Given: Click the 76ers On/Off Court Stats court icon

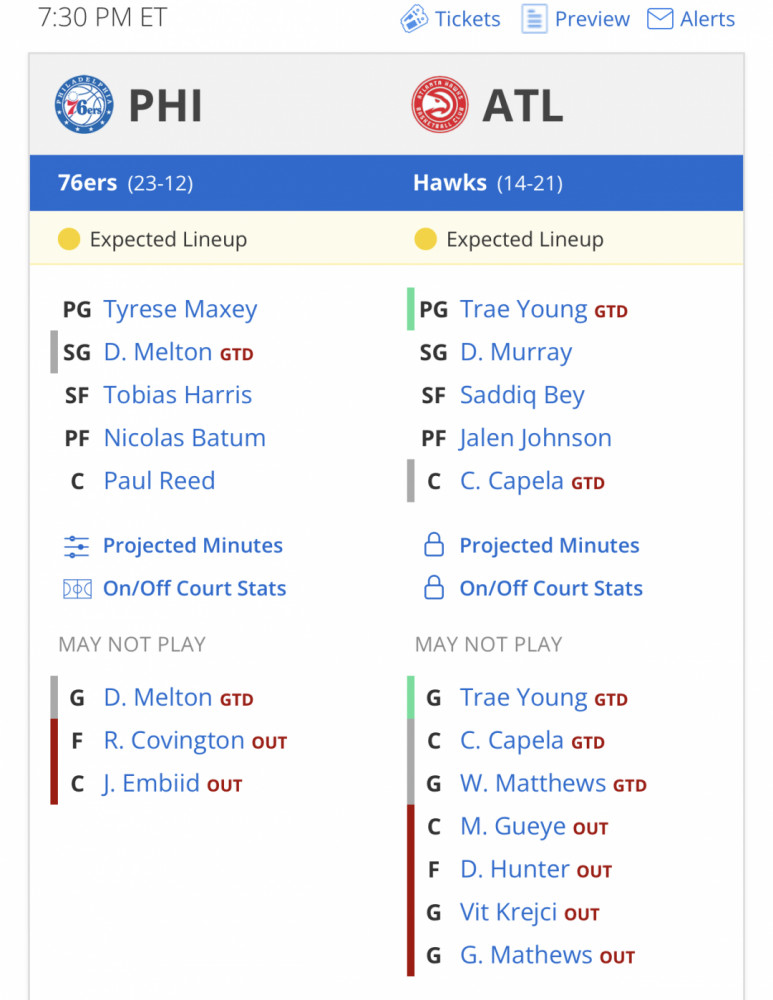Looking at the screenshot, I should point(77,589).
